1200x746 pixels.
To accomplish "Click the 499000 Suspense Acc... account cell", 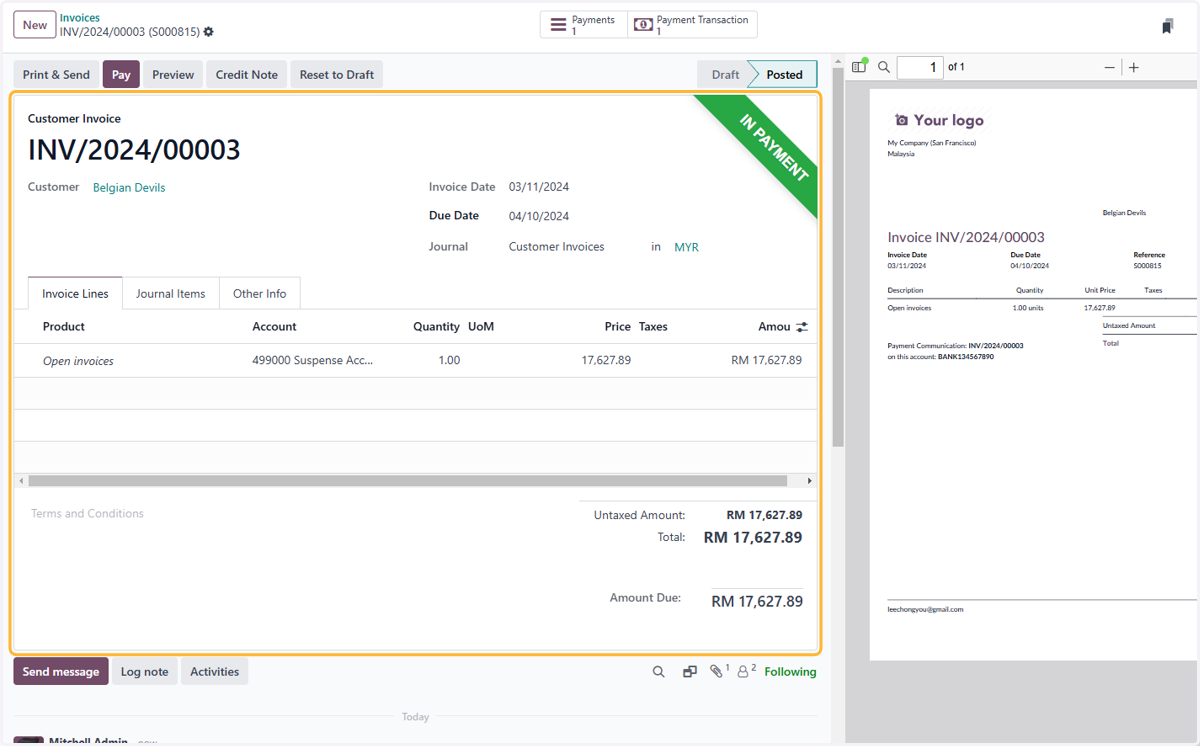I will pyautogui.click(x=312, y=360).
